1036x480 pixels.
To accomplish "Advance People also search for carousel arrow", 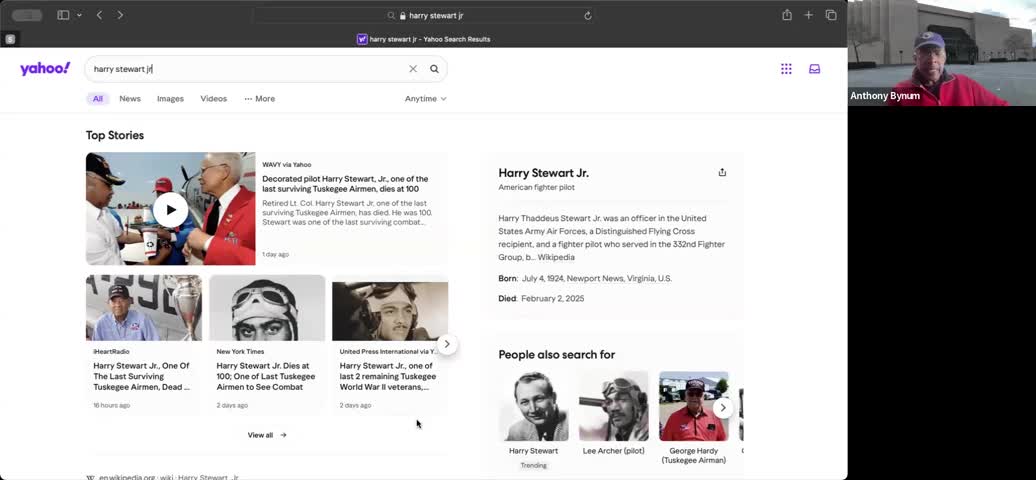I will (x=723, y=407).
